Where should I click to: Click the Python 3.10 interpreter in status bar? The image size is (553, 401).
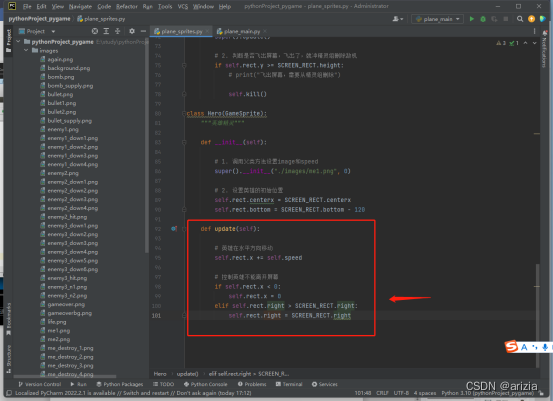click(487, 393)
